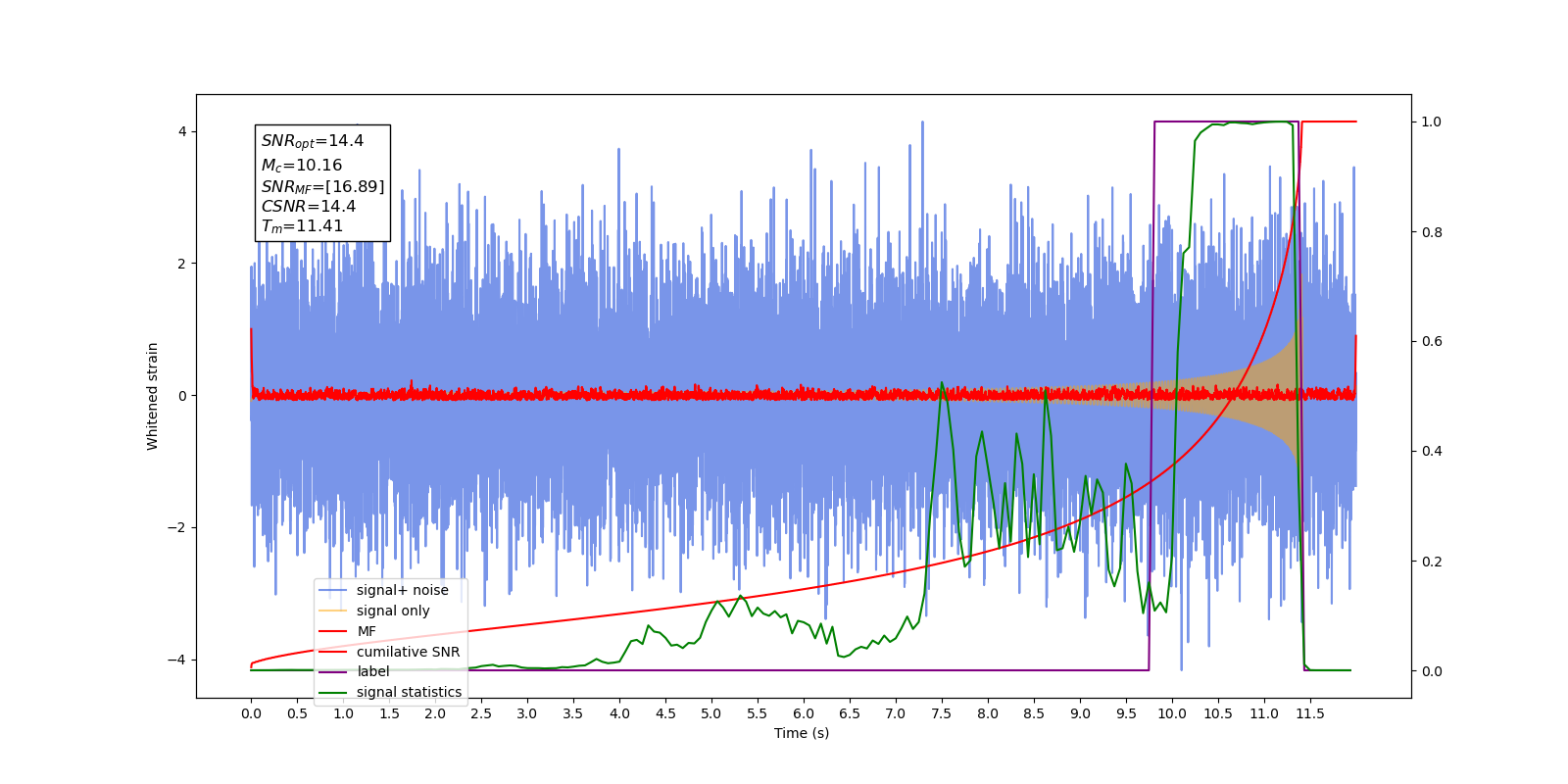The height and width of the screenshot is (784, 1568).
Task: Click the x-axis tick label 5.0
Action: coord(711,713)
